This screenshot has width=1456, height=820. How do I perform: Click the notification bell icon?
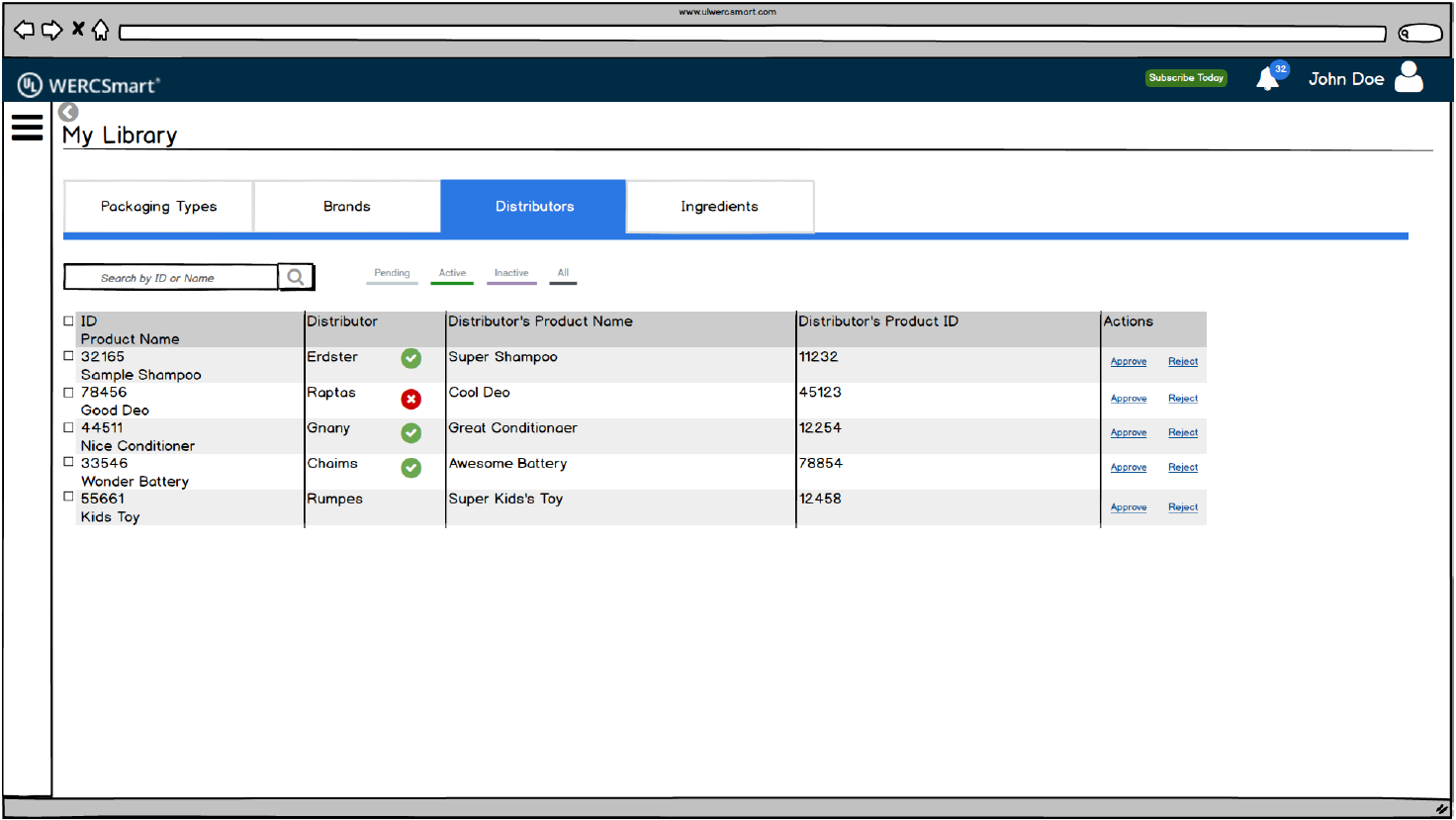pos(1267,79)
